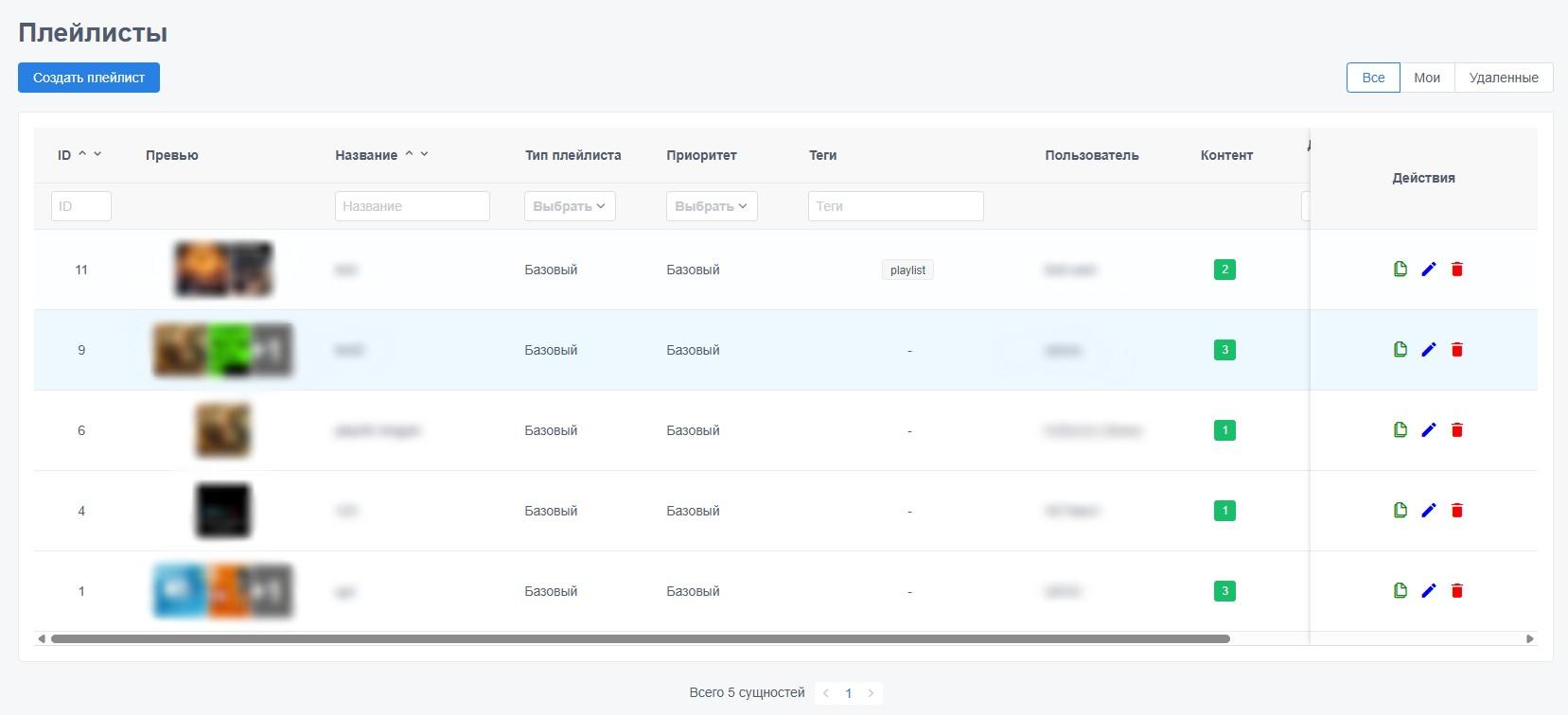
Task: Click the scrollbar right arrow
Action: (1530, 639)
